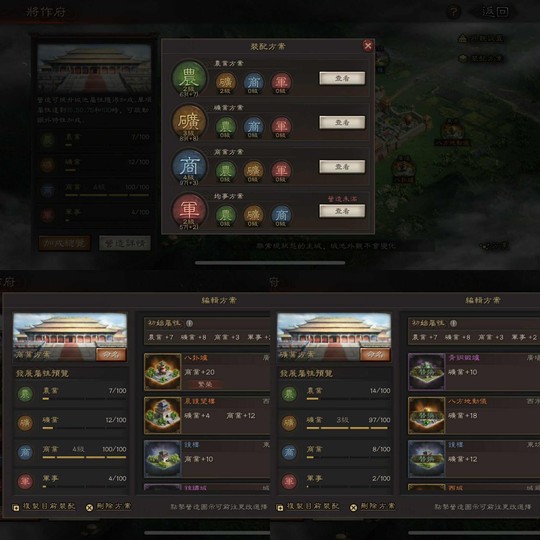The image size is (540, 540).
Task: Click 查看 button for the 商業方案 row
Action: (342, 167)
